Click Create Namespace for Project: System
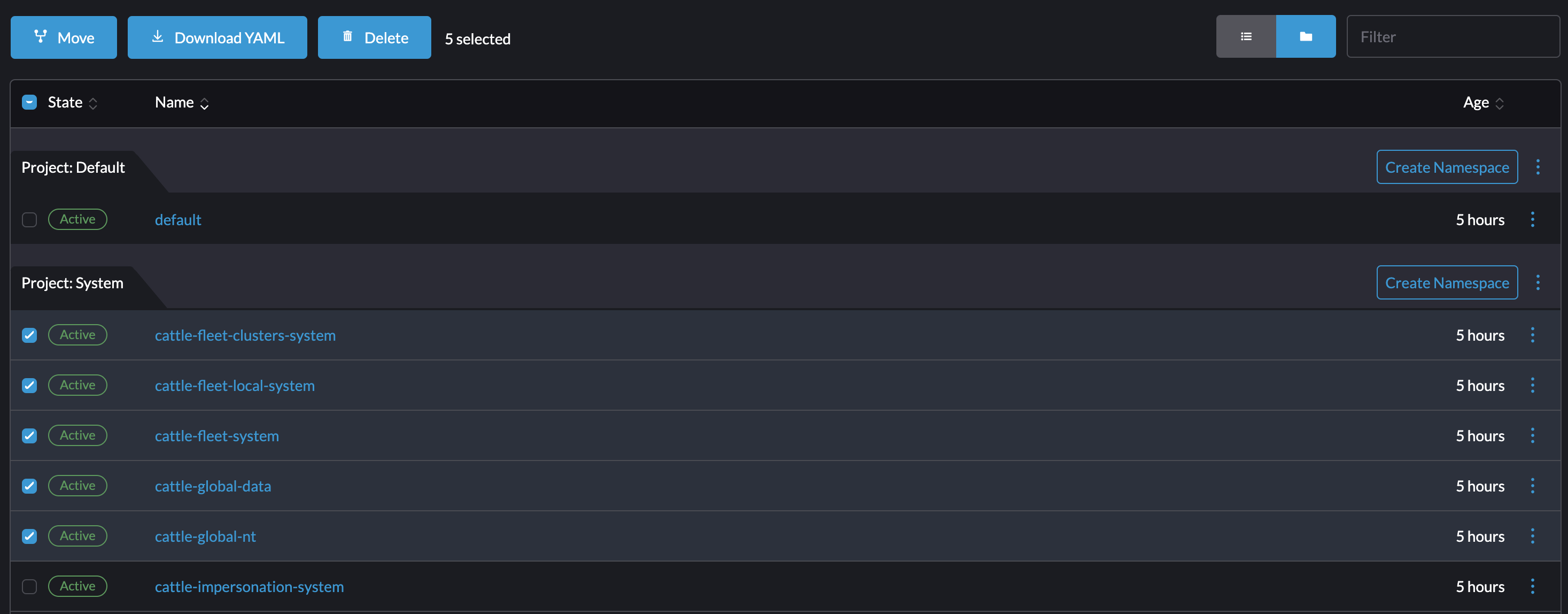The image size is (1568, 614). (1447, 282)
